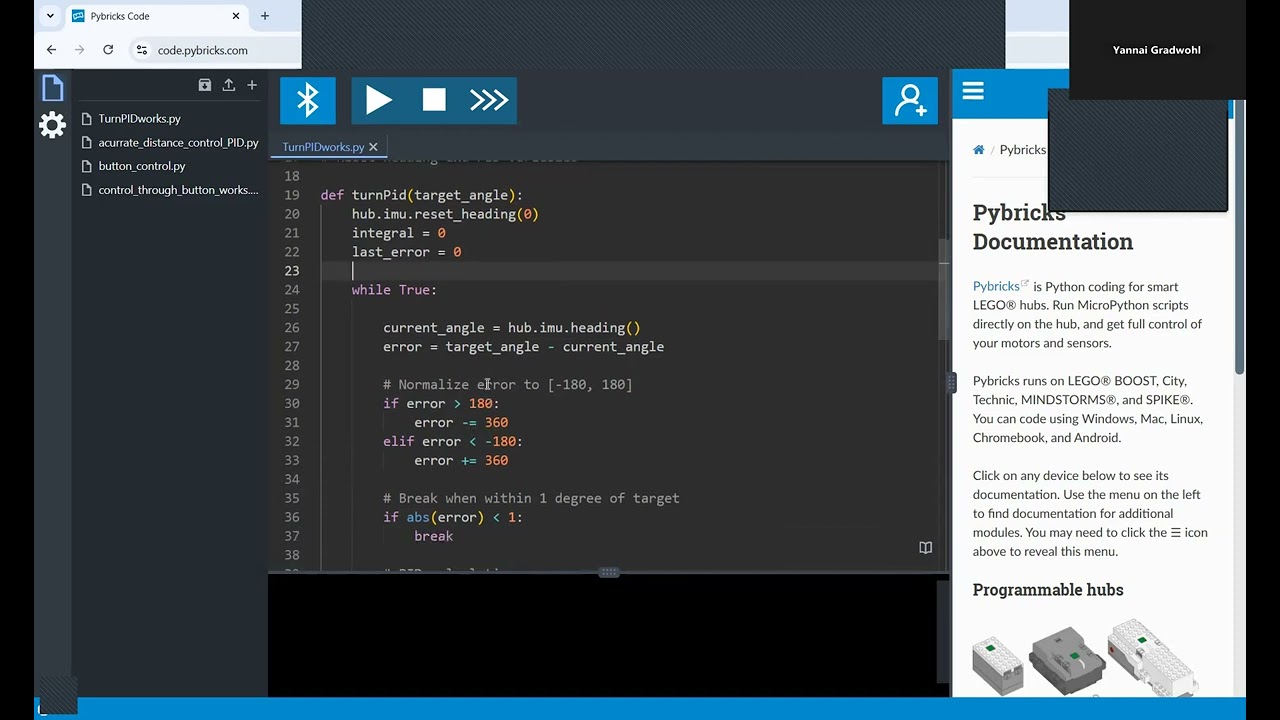Place the cursor on the 'while True:' line
The height and width of the screenshot is (720, 1280).
tap(394, 290)
